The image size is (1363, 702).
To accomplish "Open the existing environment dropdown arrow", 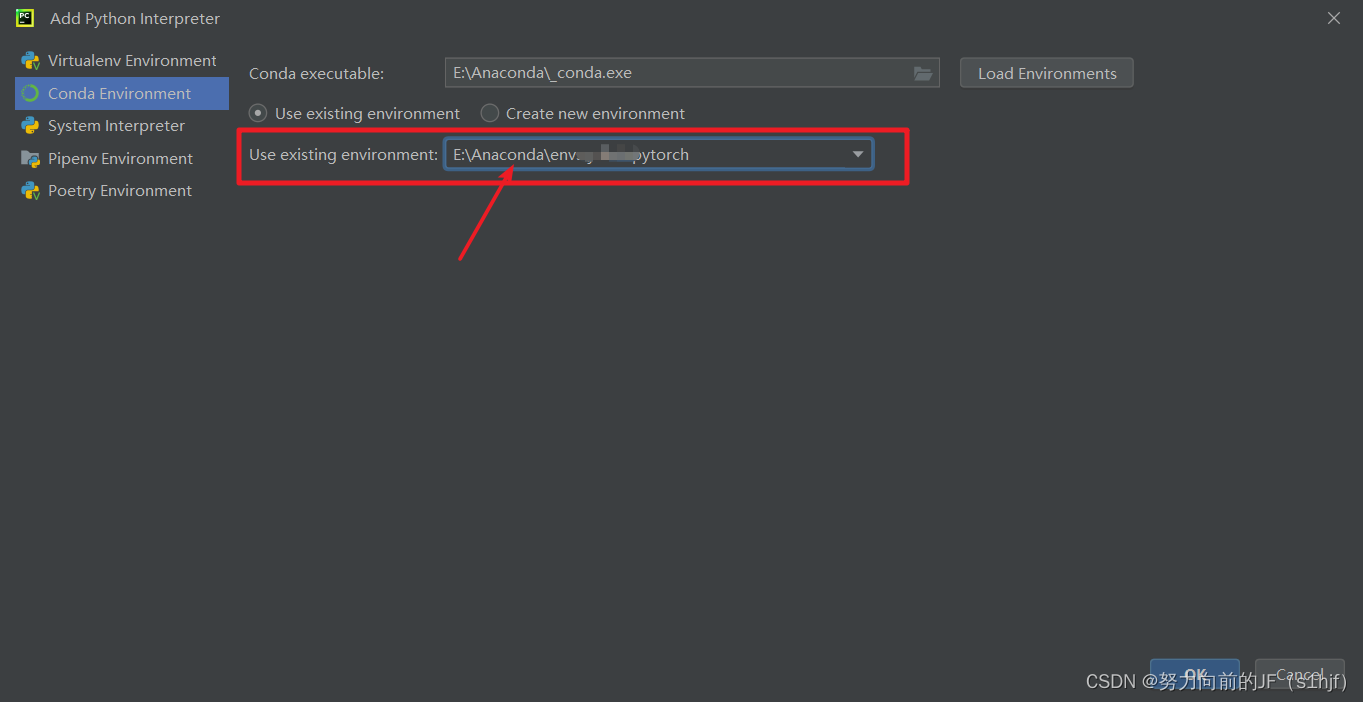I will coord(858,155).
